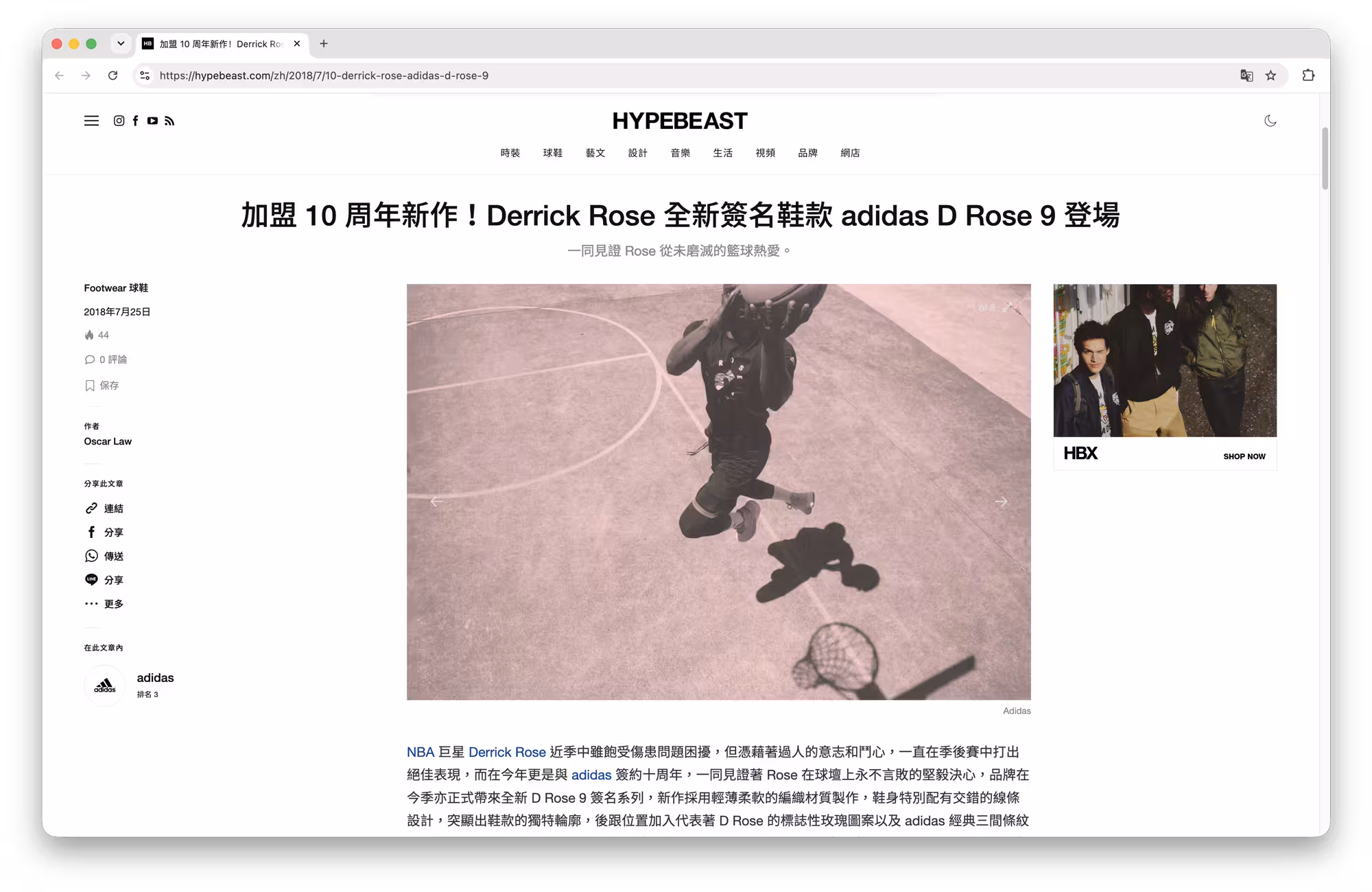The height and width of the screenshot is (892, 1372).
Task: Open browser extensions puzzle icon
Action: pyautogui.click(x=1308, y=75)
